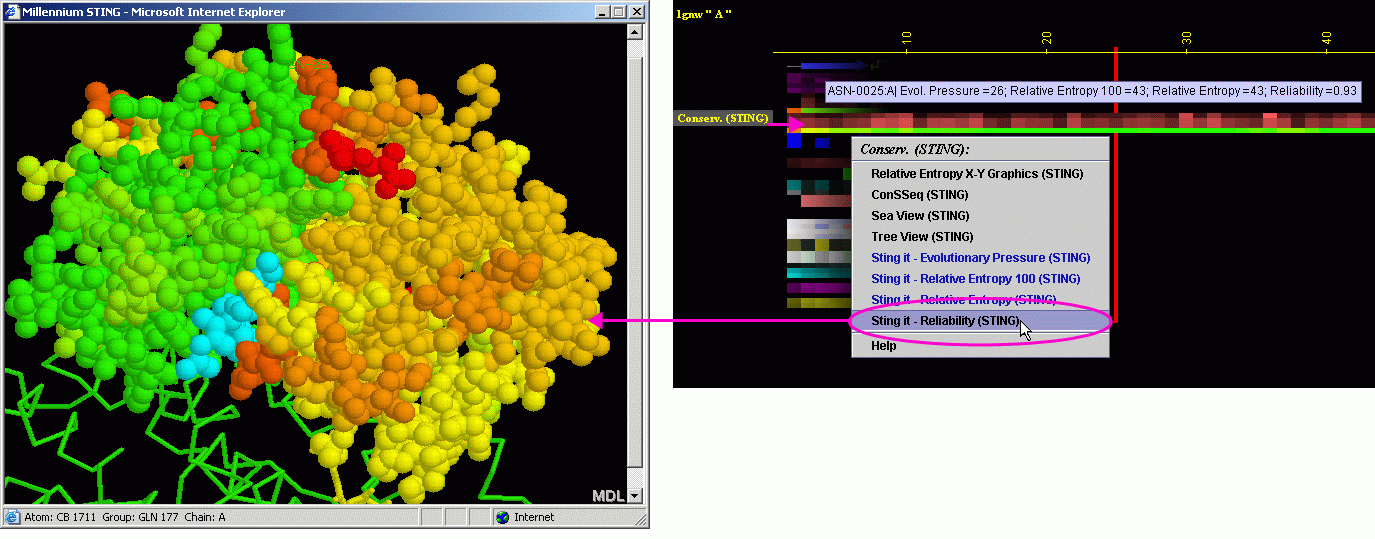1375x539 pixels.
Task: Click the MDL logo in the molecule viewer
Action: [x=607, y=495]
